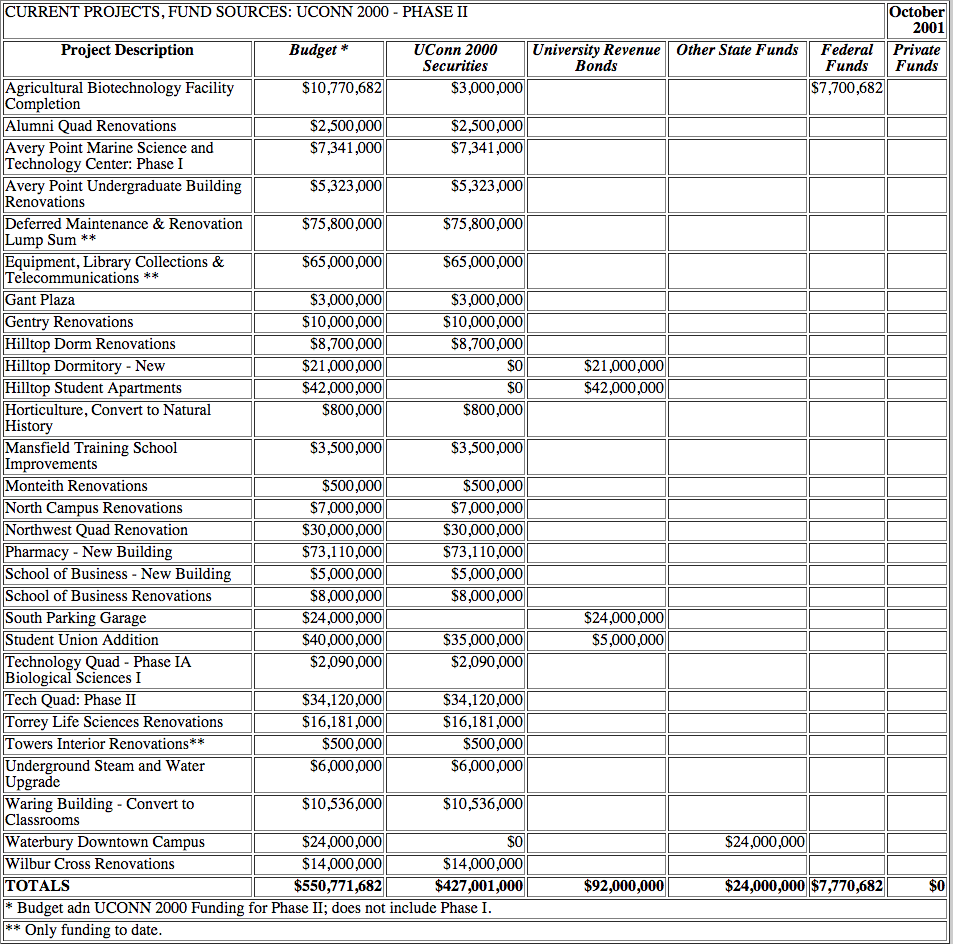Image resolution: width=953 pixels, height=944 pixels.
Task: Select the Student Union Addition project
Action: click(x=82, y=640)
